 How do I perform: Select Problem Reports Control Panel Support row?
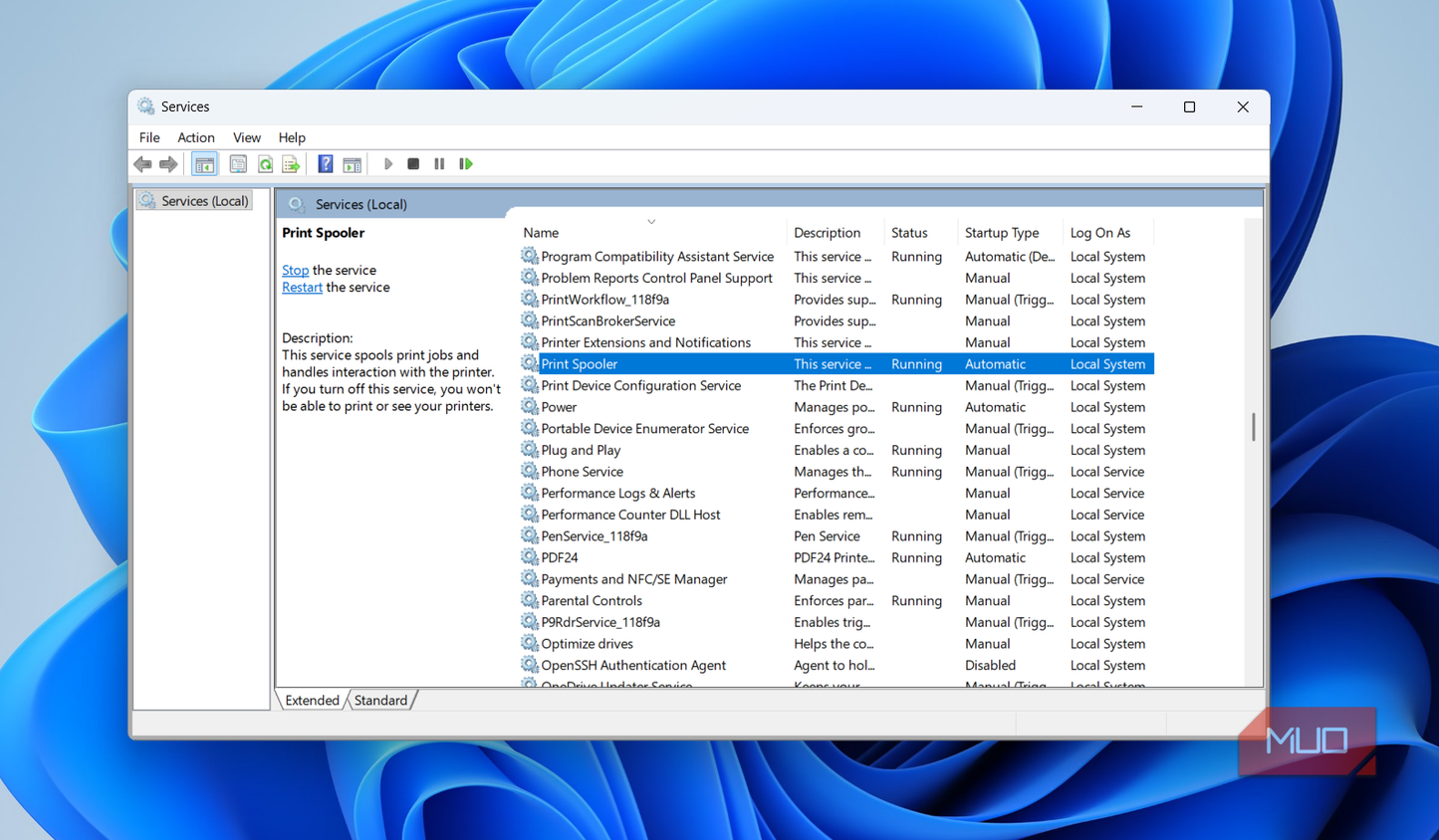click(x=836, y=278)
